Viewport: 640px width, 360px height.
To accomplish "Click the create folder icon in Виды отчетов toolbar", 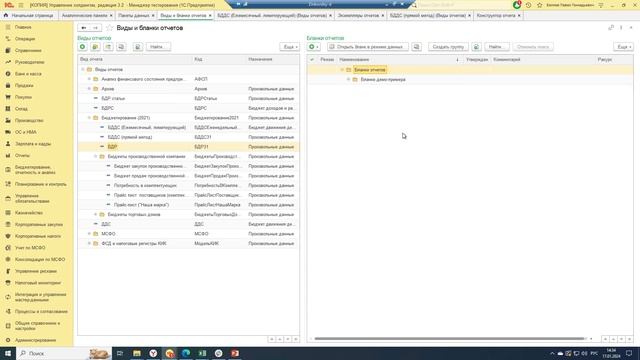I will tap(96, 47).
